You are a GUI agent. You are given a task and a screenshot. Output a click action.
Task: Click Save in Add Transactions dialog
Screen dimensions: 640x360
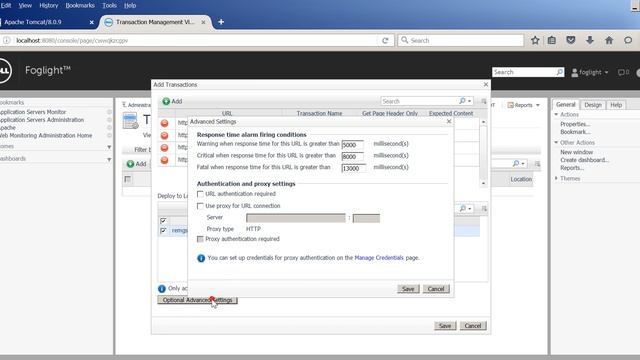[445, 326]
